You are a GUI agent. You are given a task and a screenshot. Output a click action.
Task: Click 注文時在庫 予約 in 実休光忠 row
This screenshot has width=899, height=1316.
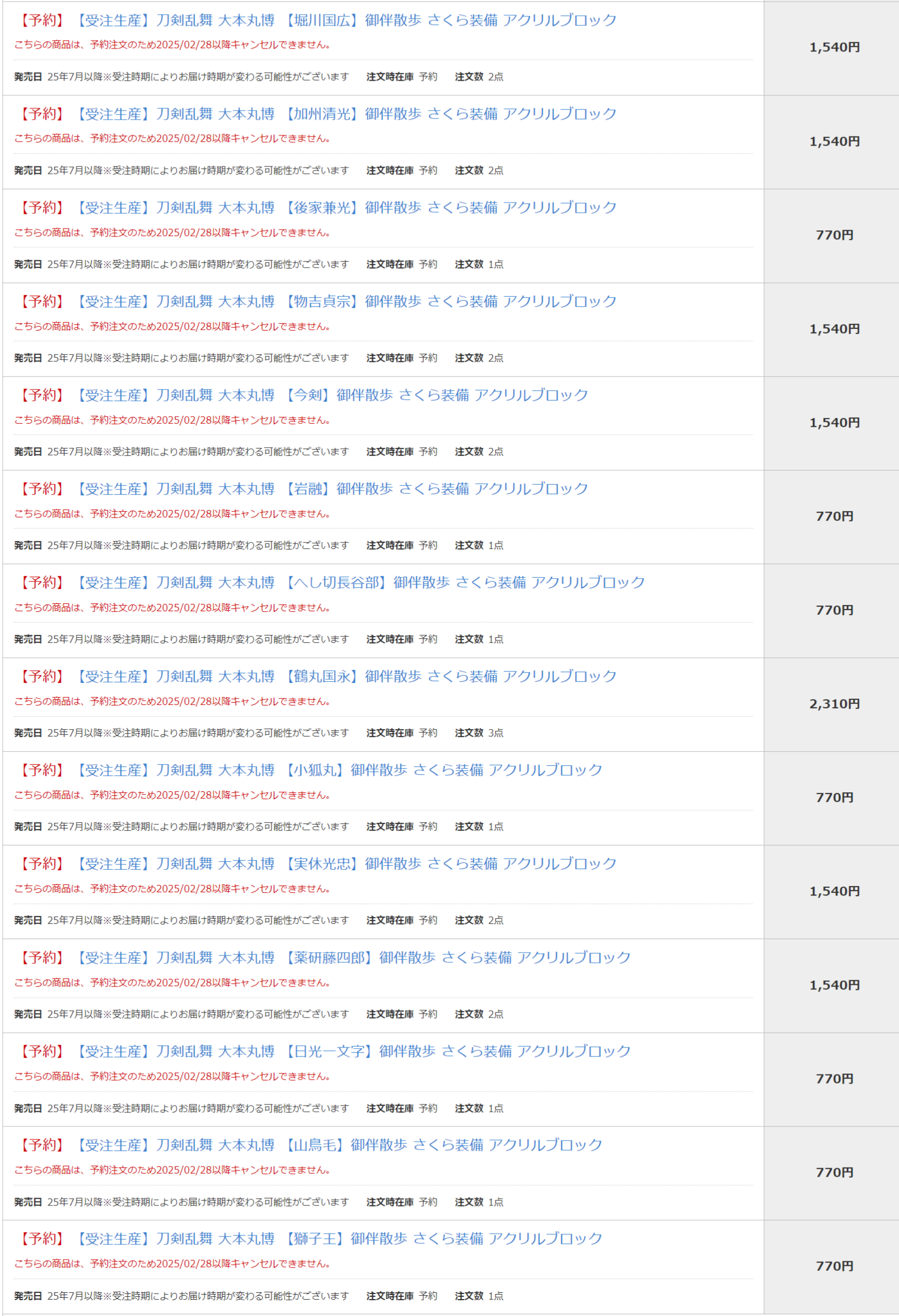[402, 920]
